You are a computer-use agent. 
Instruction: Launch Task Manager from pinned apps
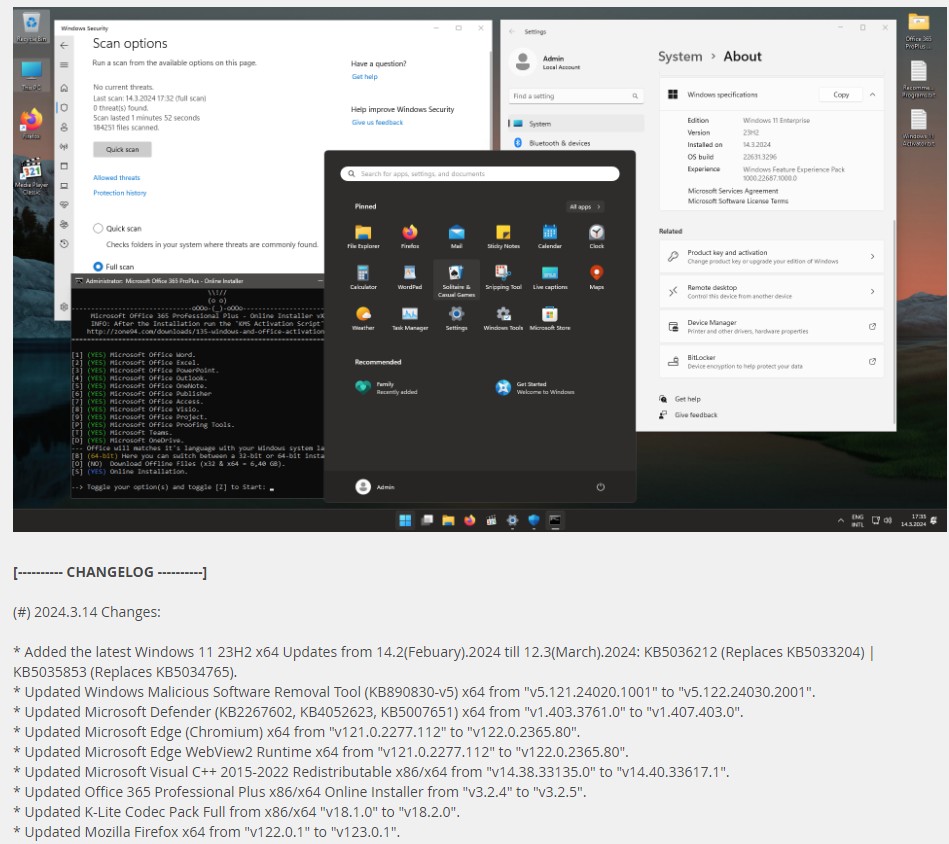tap(410, 318)
